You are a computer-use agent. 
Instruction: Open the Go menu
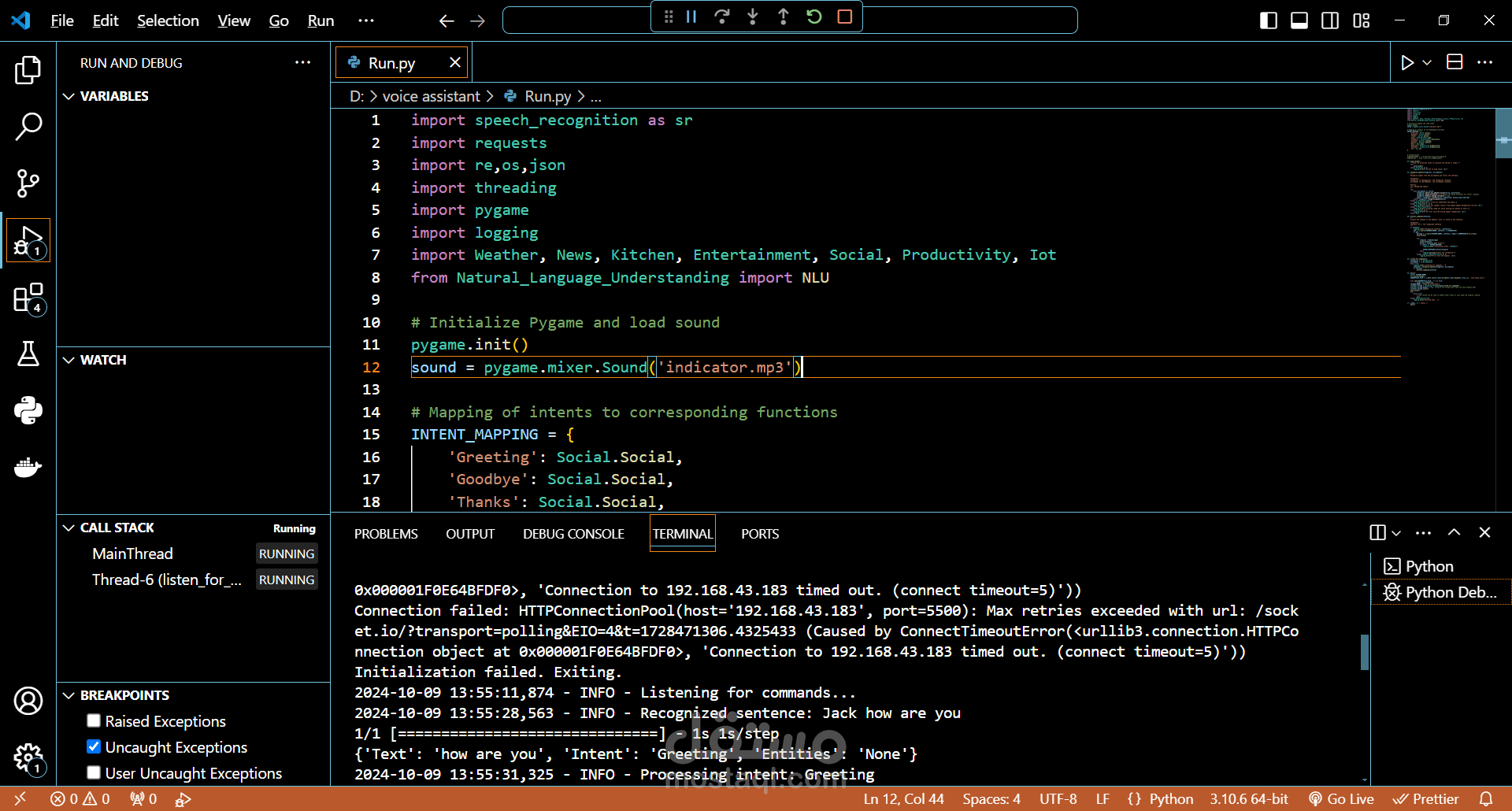coord(279,20)
